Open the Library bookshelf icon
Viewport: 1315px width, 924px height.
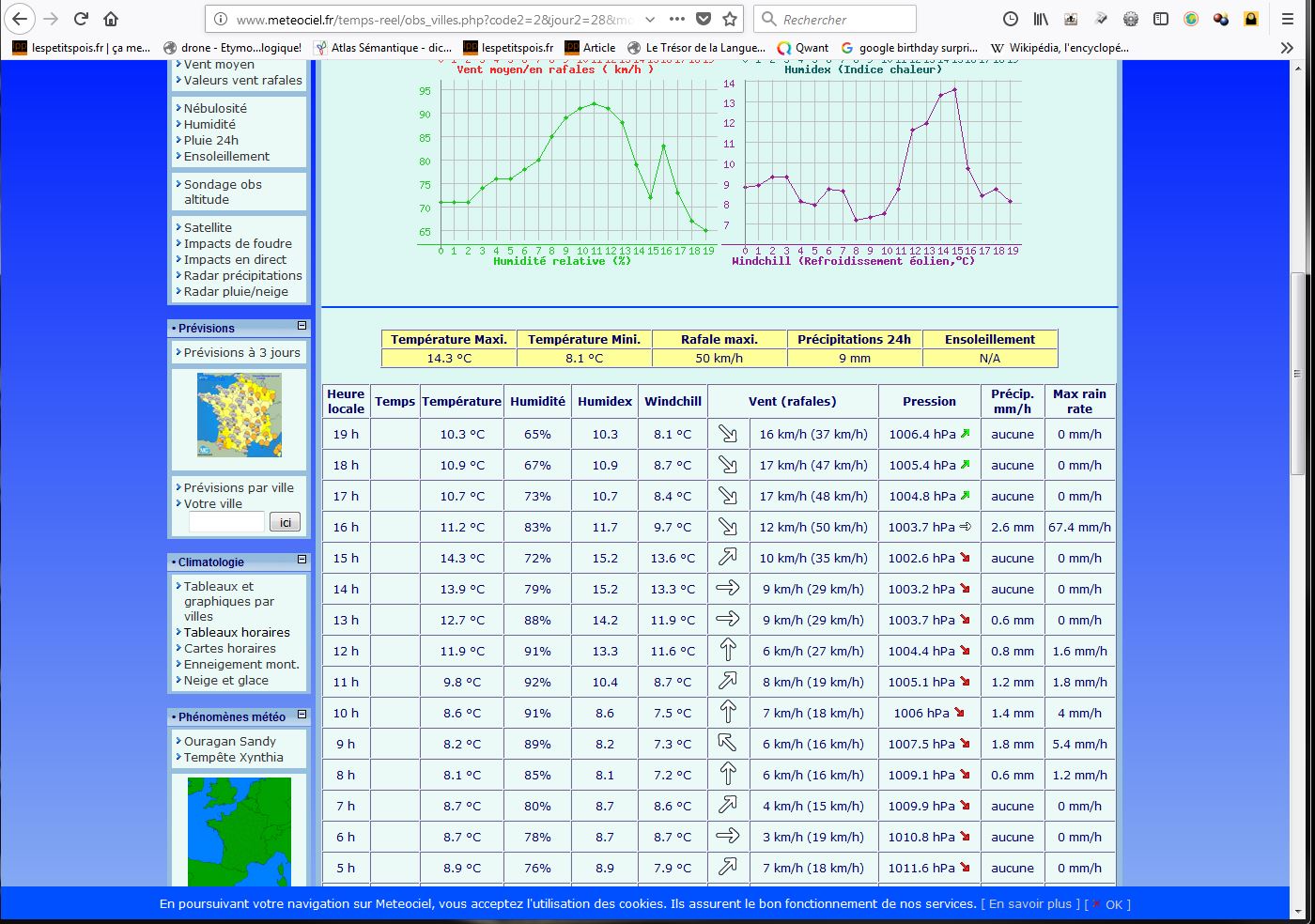tap(1041, 19)
